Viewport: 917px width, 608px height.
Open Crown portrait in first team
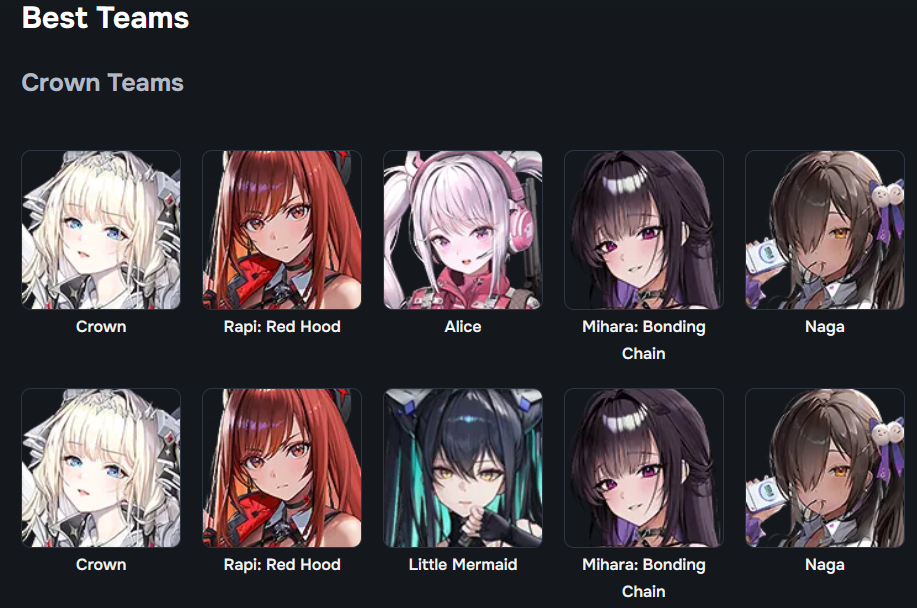[101, 230]
